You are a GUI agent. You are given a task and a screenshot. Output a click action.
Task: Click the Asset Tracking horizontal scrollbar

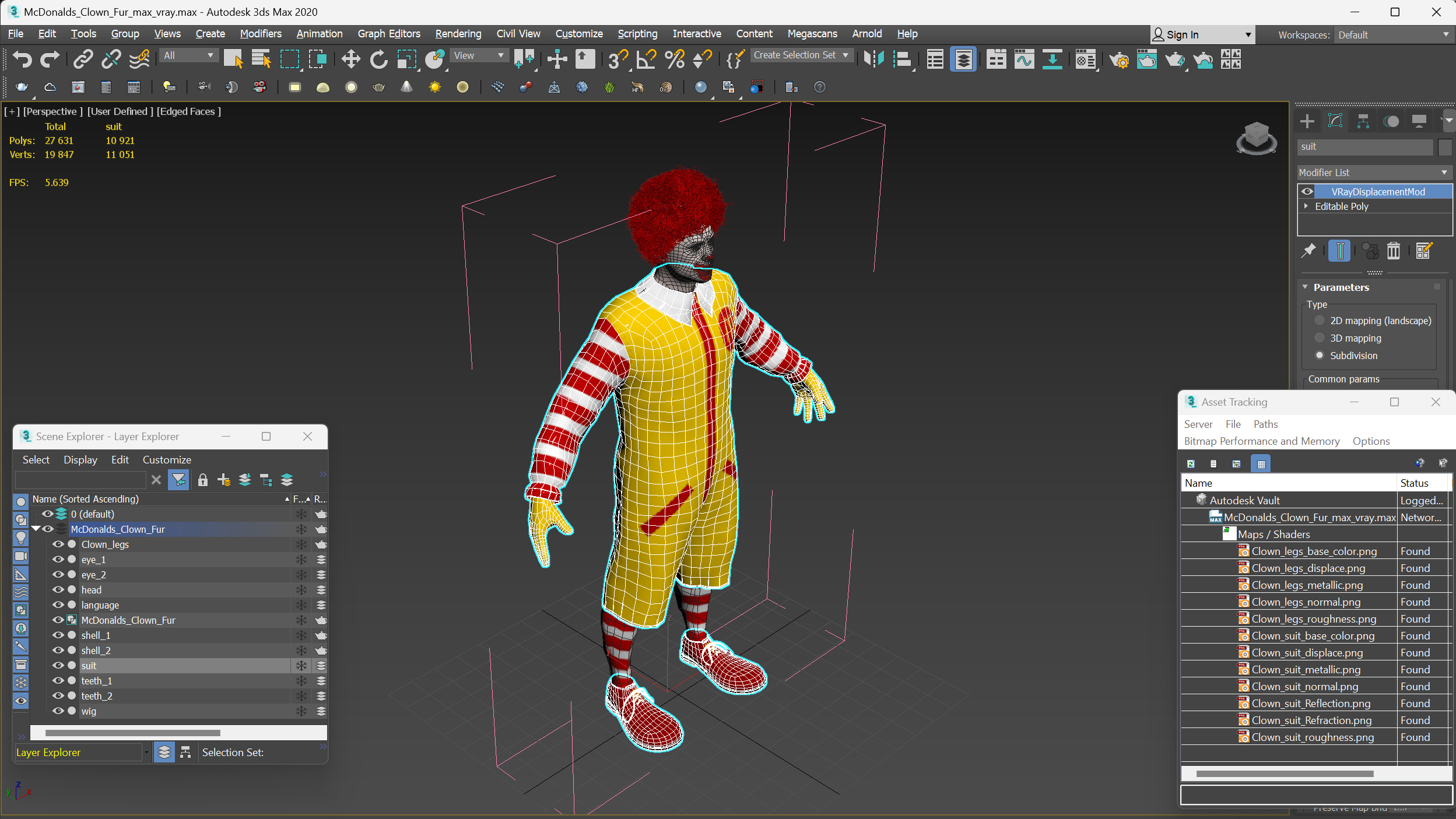coord(1285,774)
